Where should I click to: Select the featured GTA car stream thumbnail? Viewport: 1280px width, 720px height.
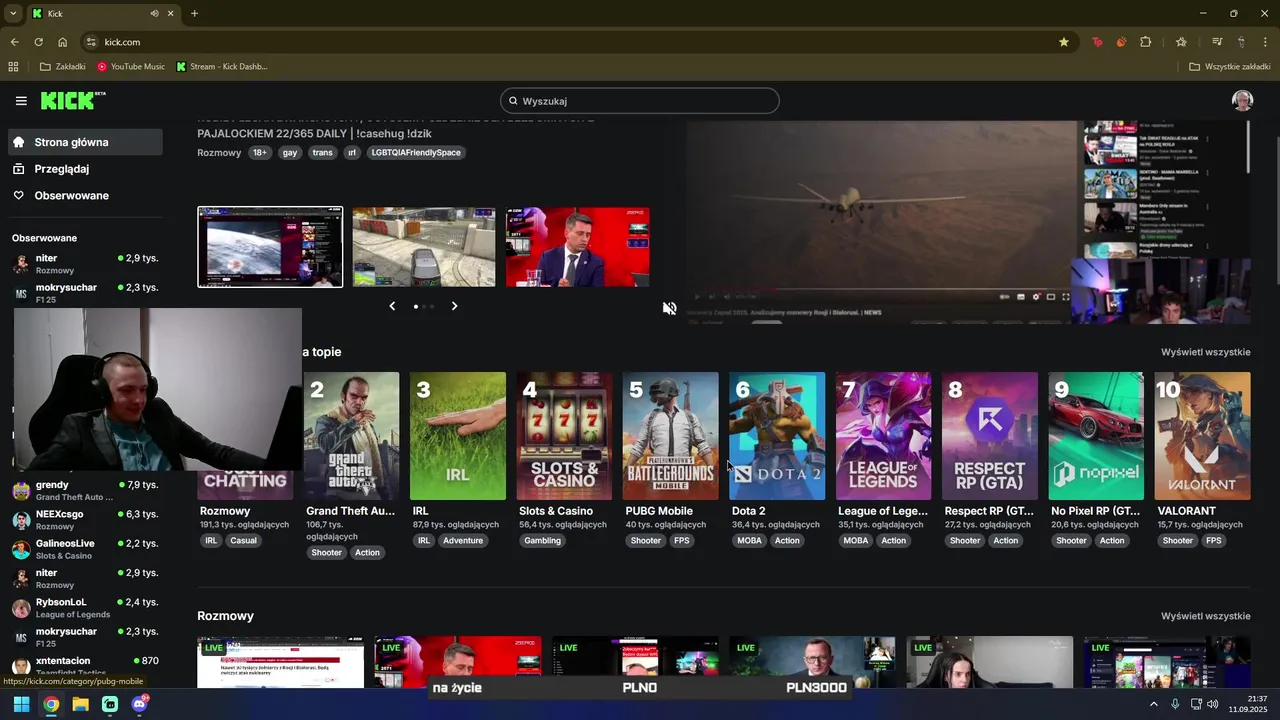424,247
